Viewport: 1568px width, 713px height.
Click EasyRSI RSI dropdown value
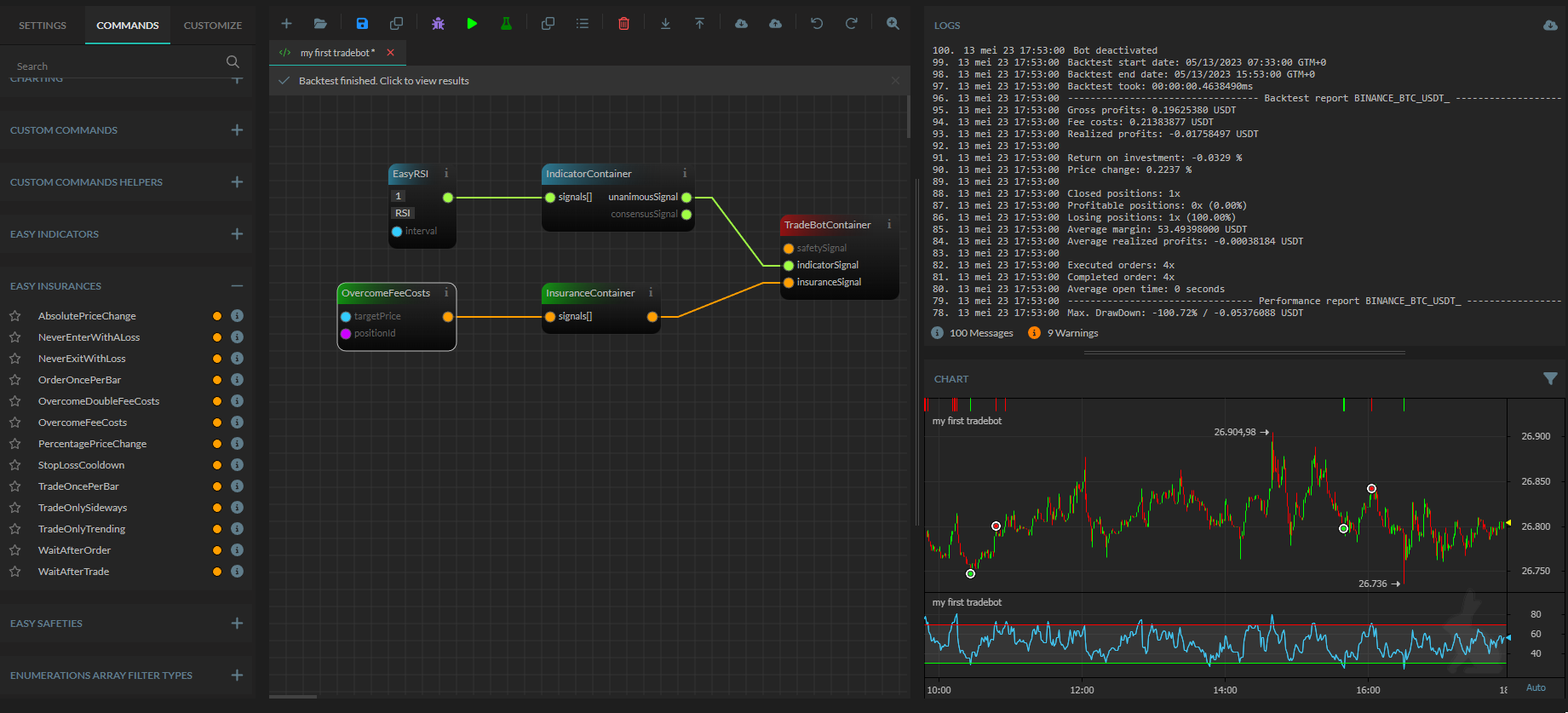(x=403, y=213)
